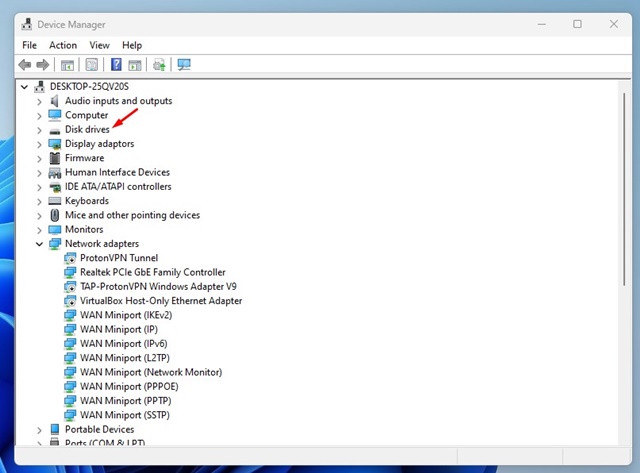Viewport: 640px width, 473px height.
Task: Click the Update device driver toolbar icon
Action: coord(159,64)
